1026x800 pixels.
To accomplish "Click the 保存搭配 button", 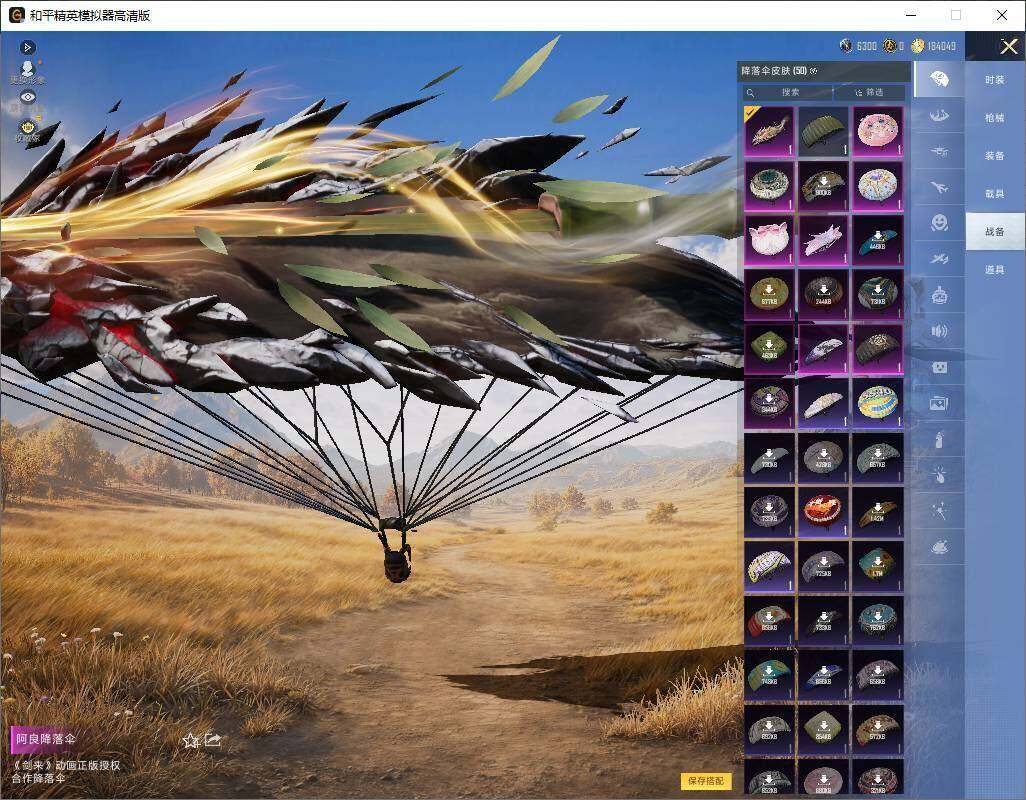I will (x=705, y=780).
